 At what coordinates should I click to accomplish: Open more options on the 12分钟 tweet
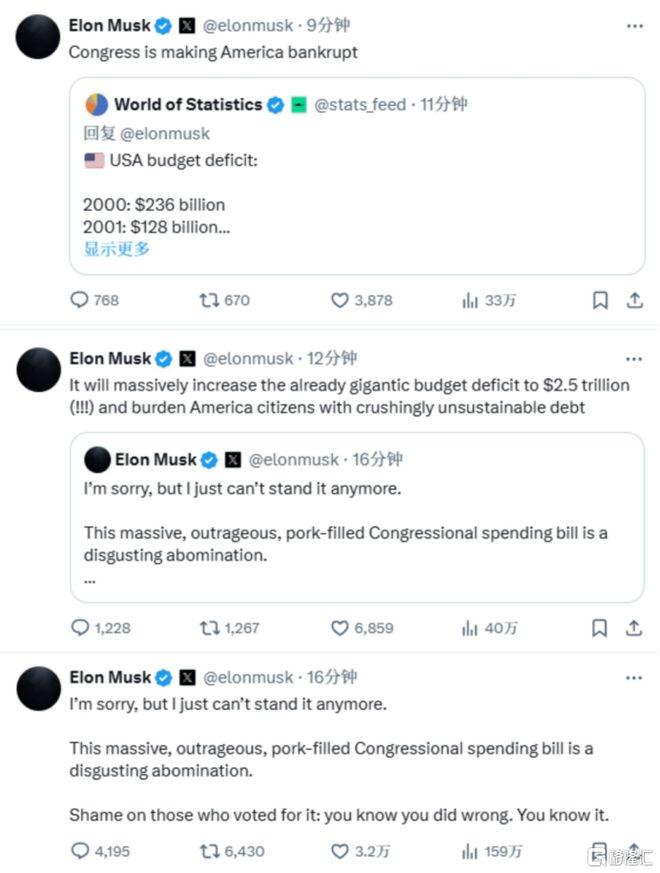633,358
